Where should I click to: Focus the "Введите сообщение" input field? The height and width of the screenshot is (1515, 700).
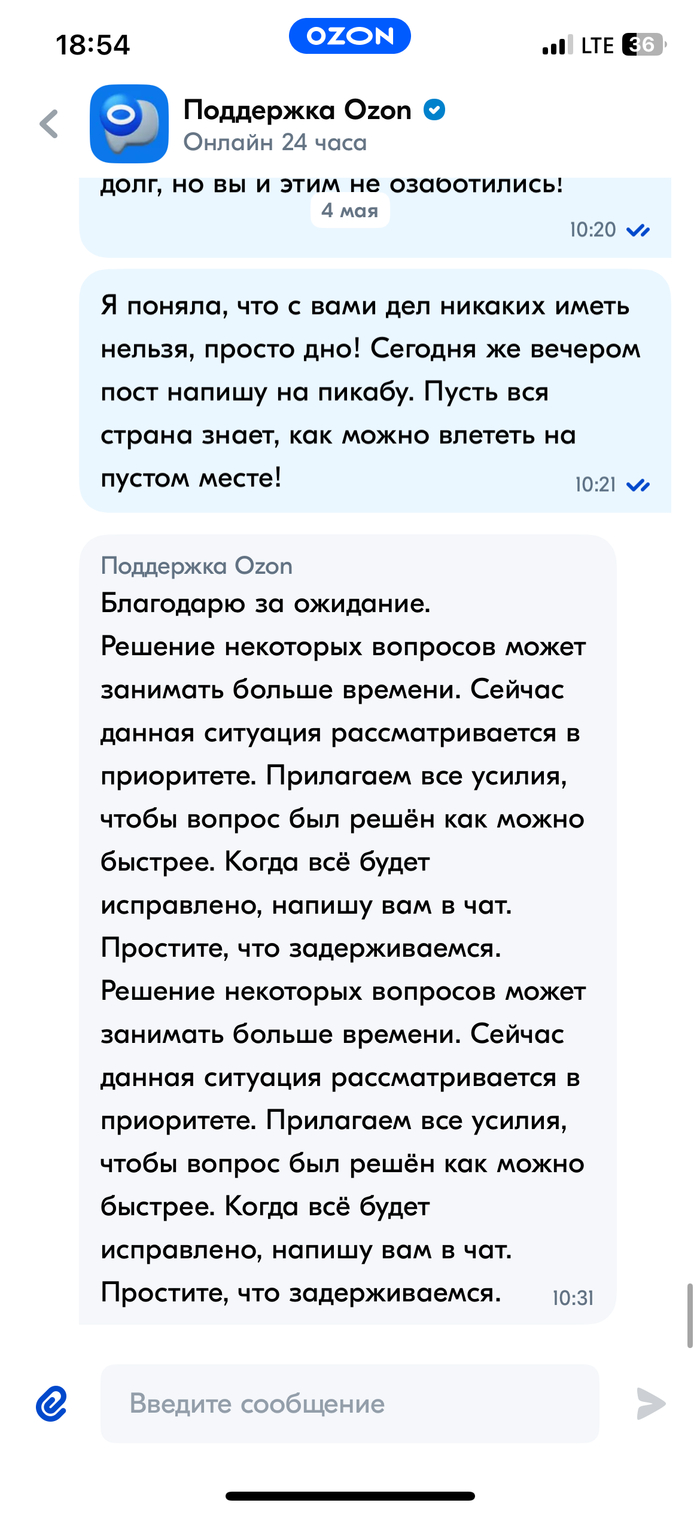350,1403
